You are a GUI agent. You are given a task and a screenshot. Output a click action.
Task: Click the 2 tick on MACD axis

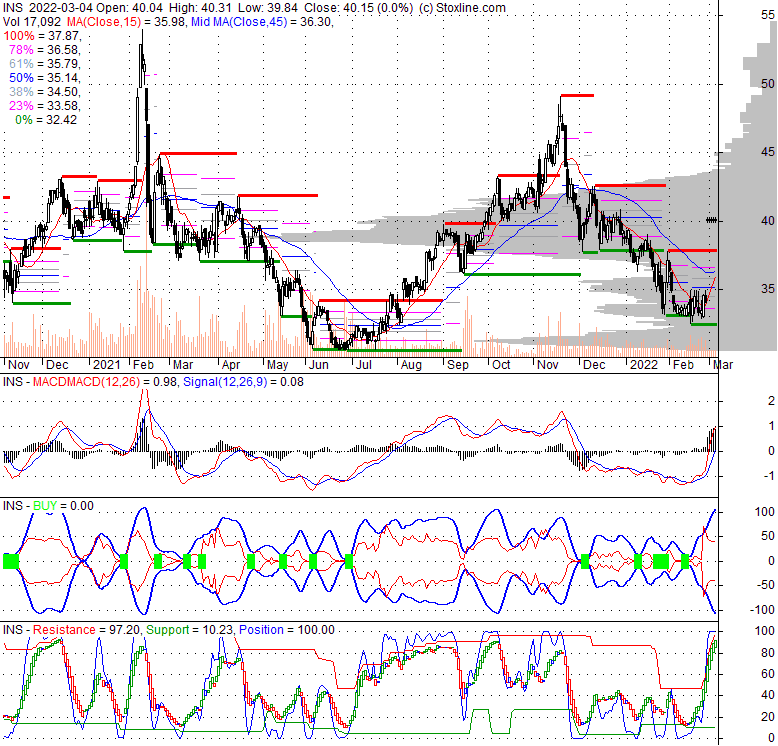771,401
